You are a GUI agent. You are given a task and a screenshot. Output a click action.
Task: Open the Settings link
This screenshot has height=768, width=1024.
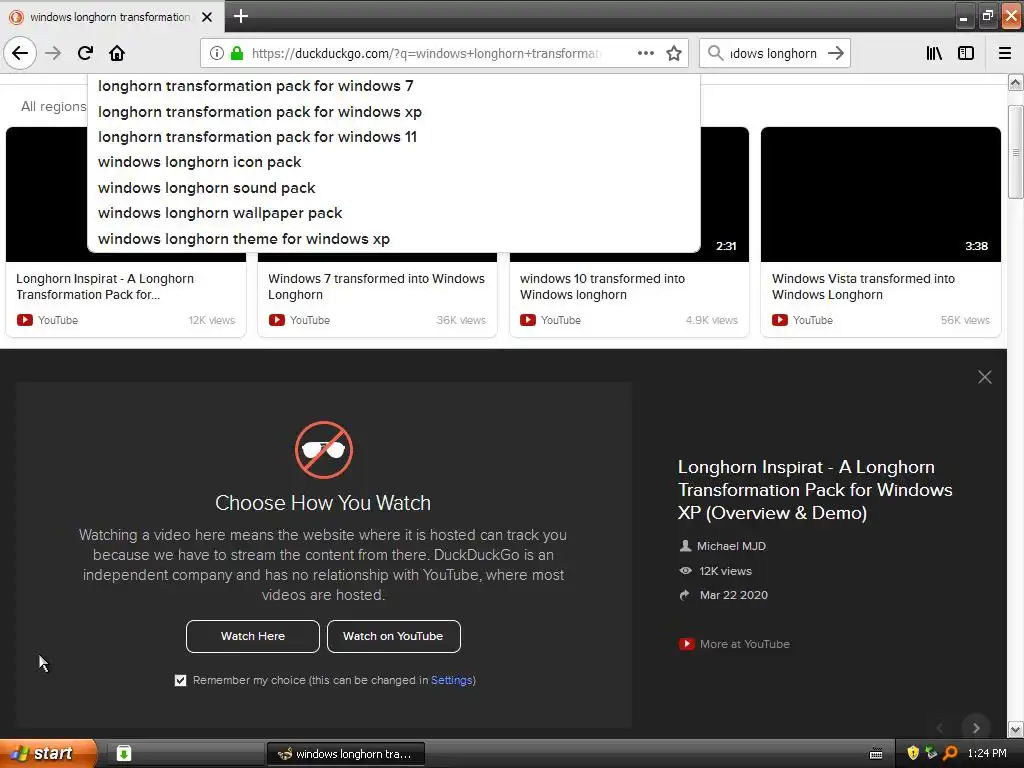tap(451, 680)
